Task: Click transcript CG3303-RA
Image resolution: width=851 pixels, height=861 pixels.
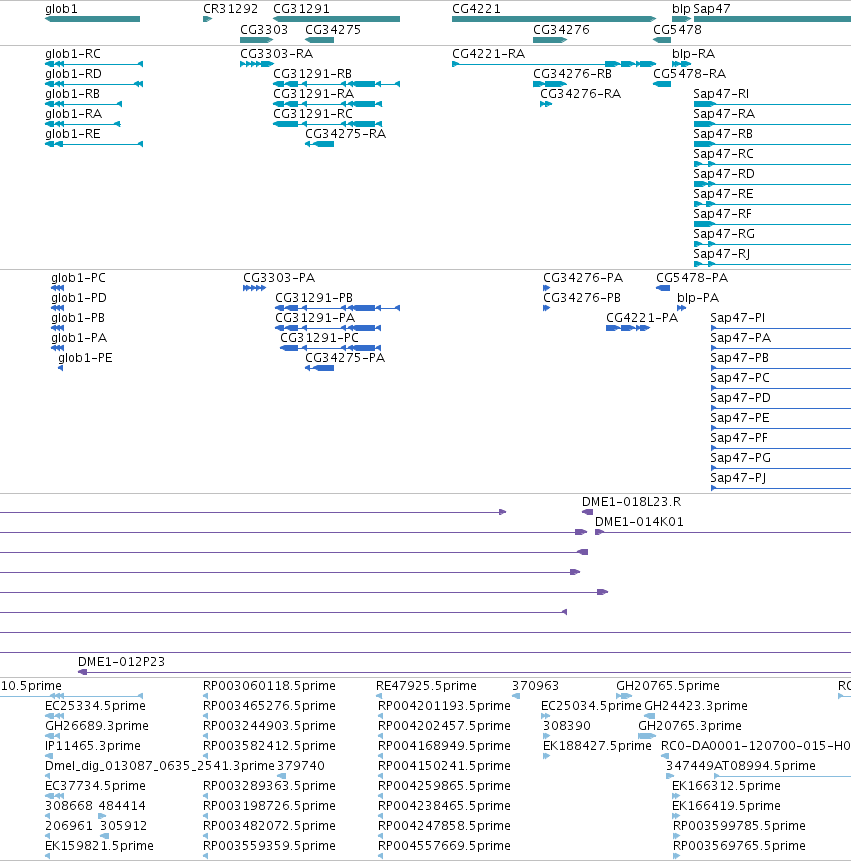Action: coord(277,54)
